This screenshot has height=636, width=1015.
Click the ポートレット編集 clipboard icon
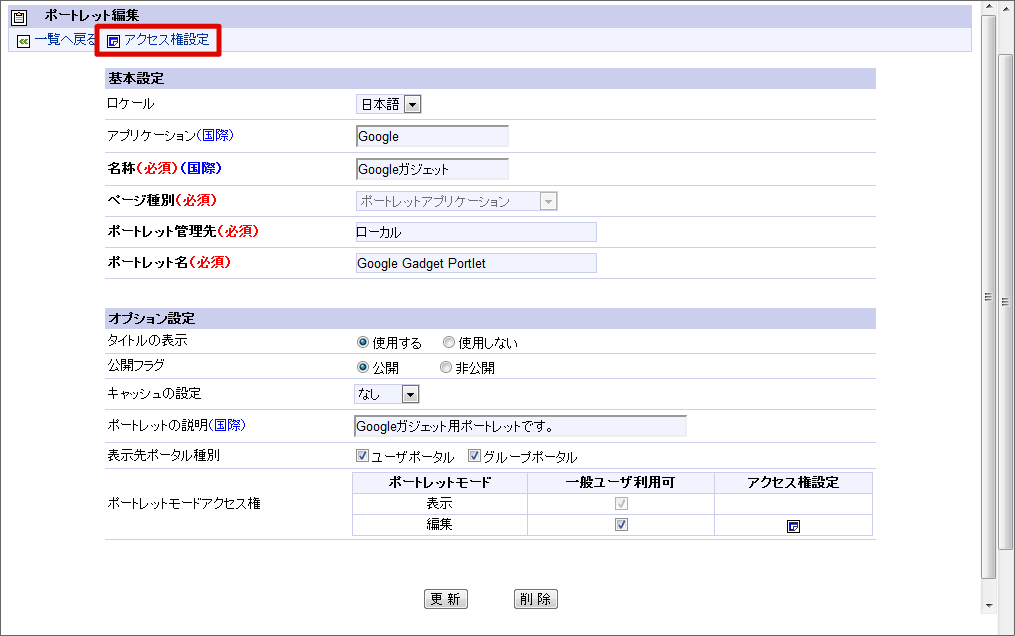(x=19, y=17)
